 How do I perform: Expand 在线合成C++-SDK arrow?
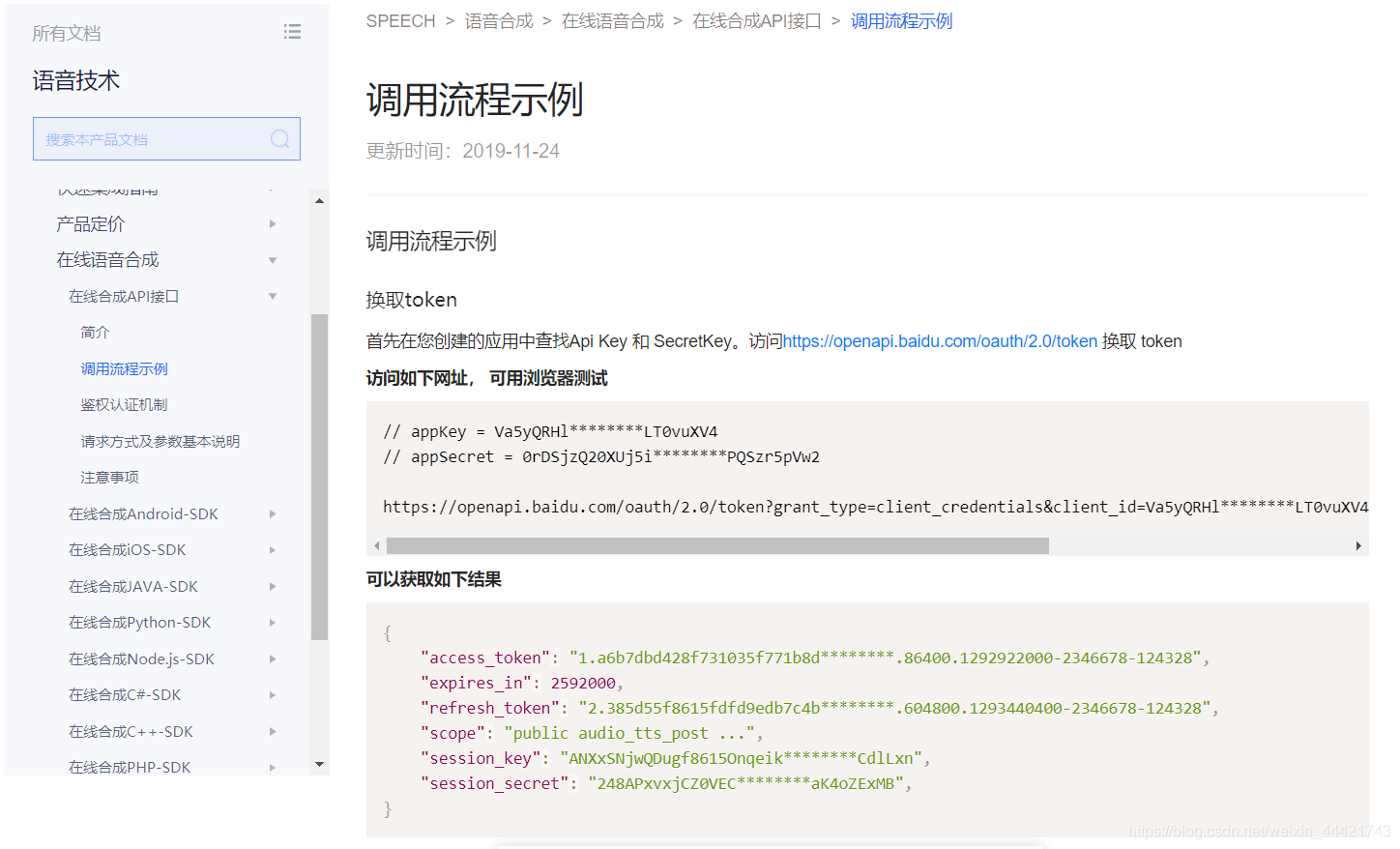click(x=273, y=732)
